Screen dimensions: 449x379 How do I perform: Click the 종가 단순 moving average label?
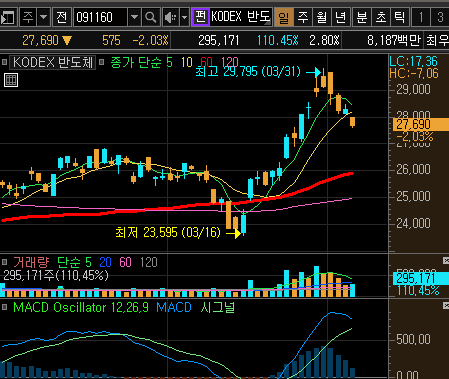pos(136,62)
